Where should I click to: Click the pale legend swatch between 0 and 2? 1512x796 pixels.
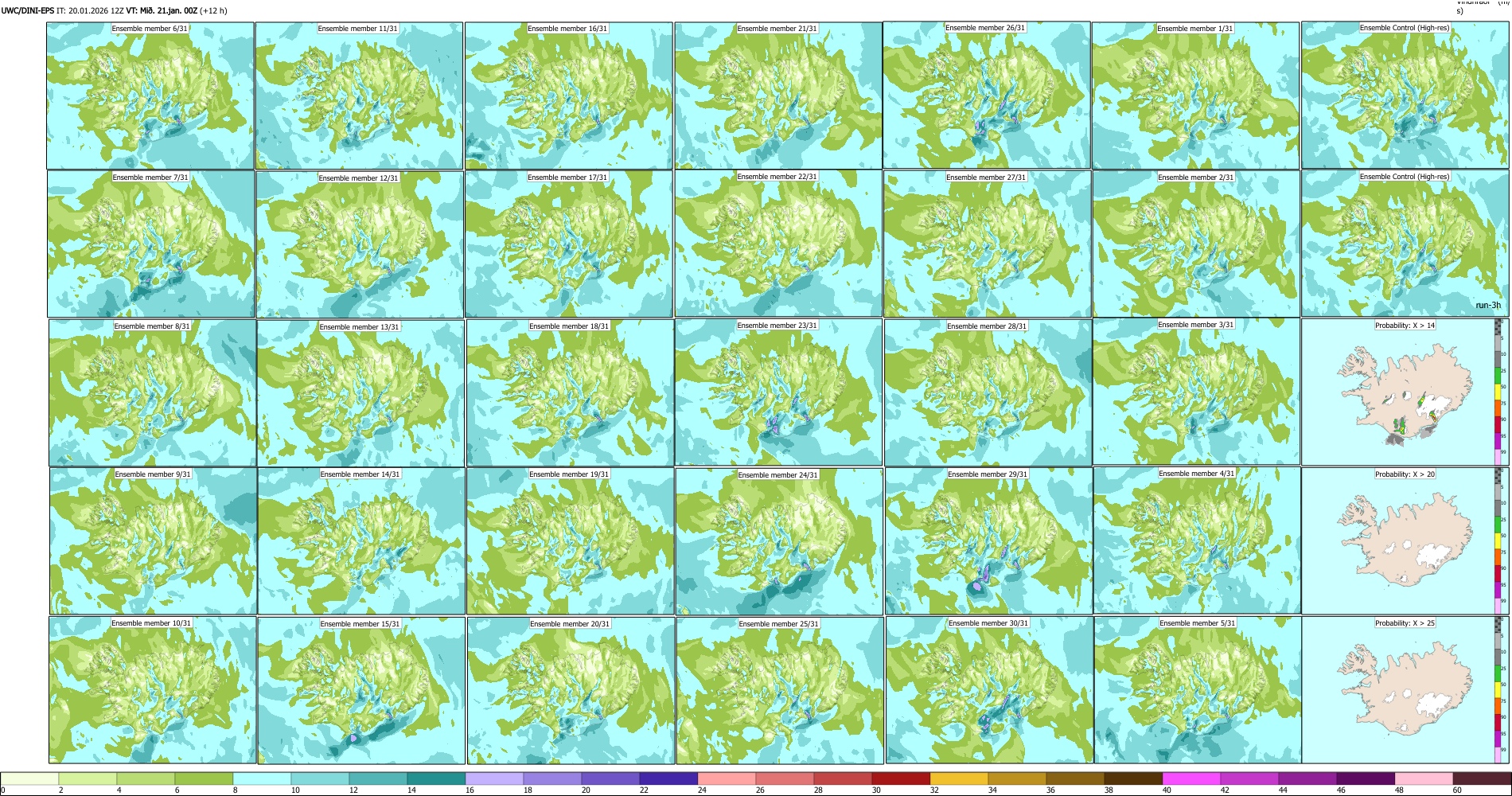[x=29, y=778]
